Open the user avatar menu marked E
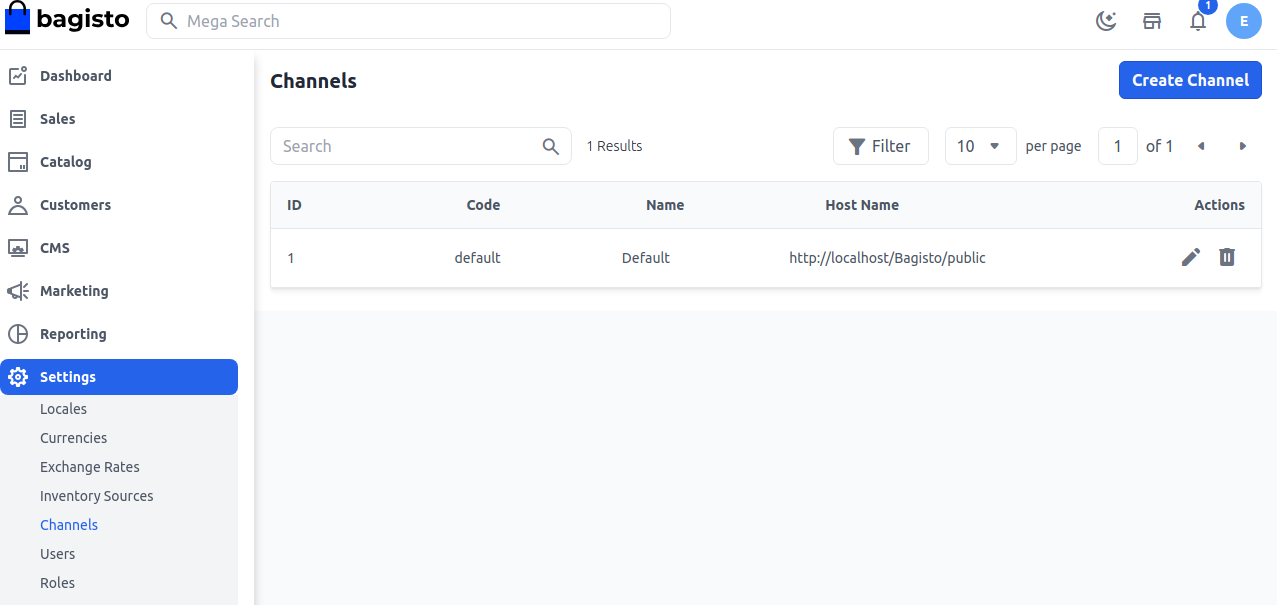The height and width of the screenshot is (605, 1277). 1244,21
